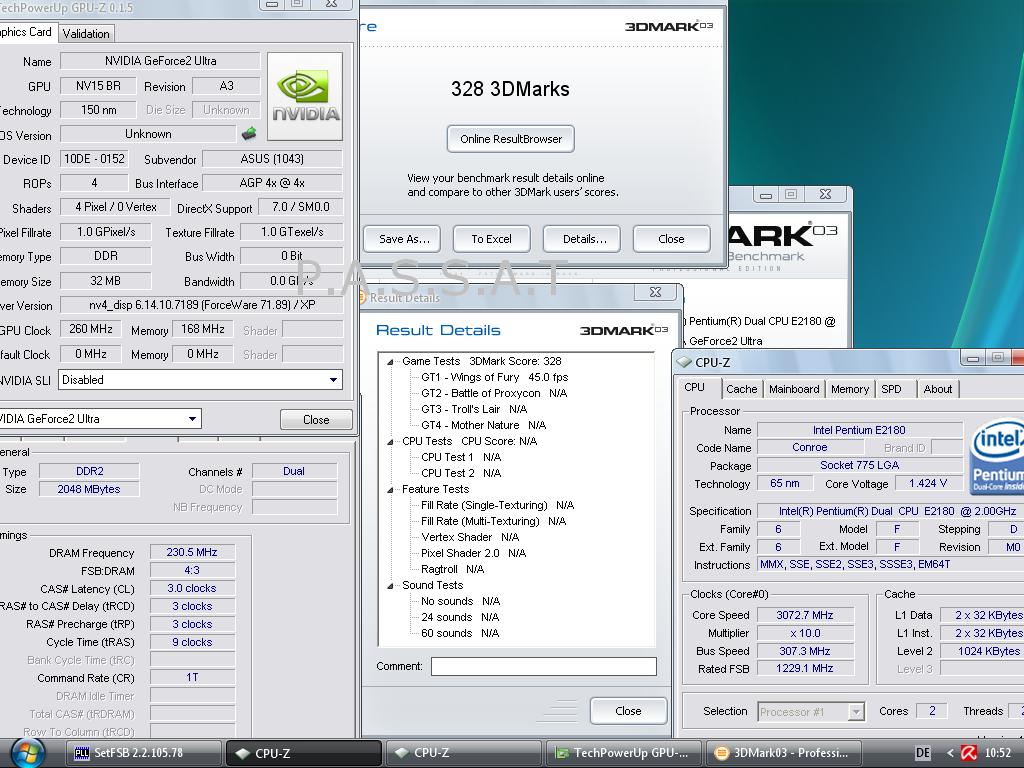
Task: Click the 230.5 MHz DRAM Frequency value
Action: (x=191, y=552)
